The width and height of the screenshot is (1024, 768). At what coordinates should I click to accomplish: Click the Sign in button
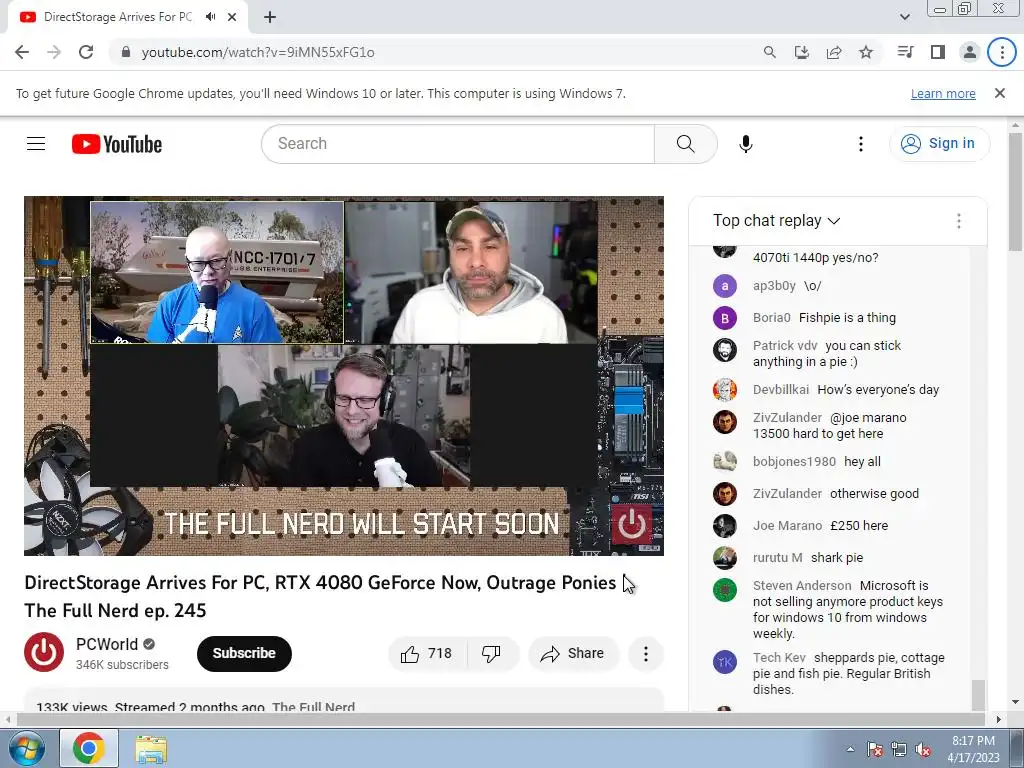[x=939, y=144]
